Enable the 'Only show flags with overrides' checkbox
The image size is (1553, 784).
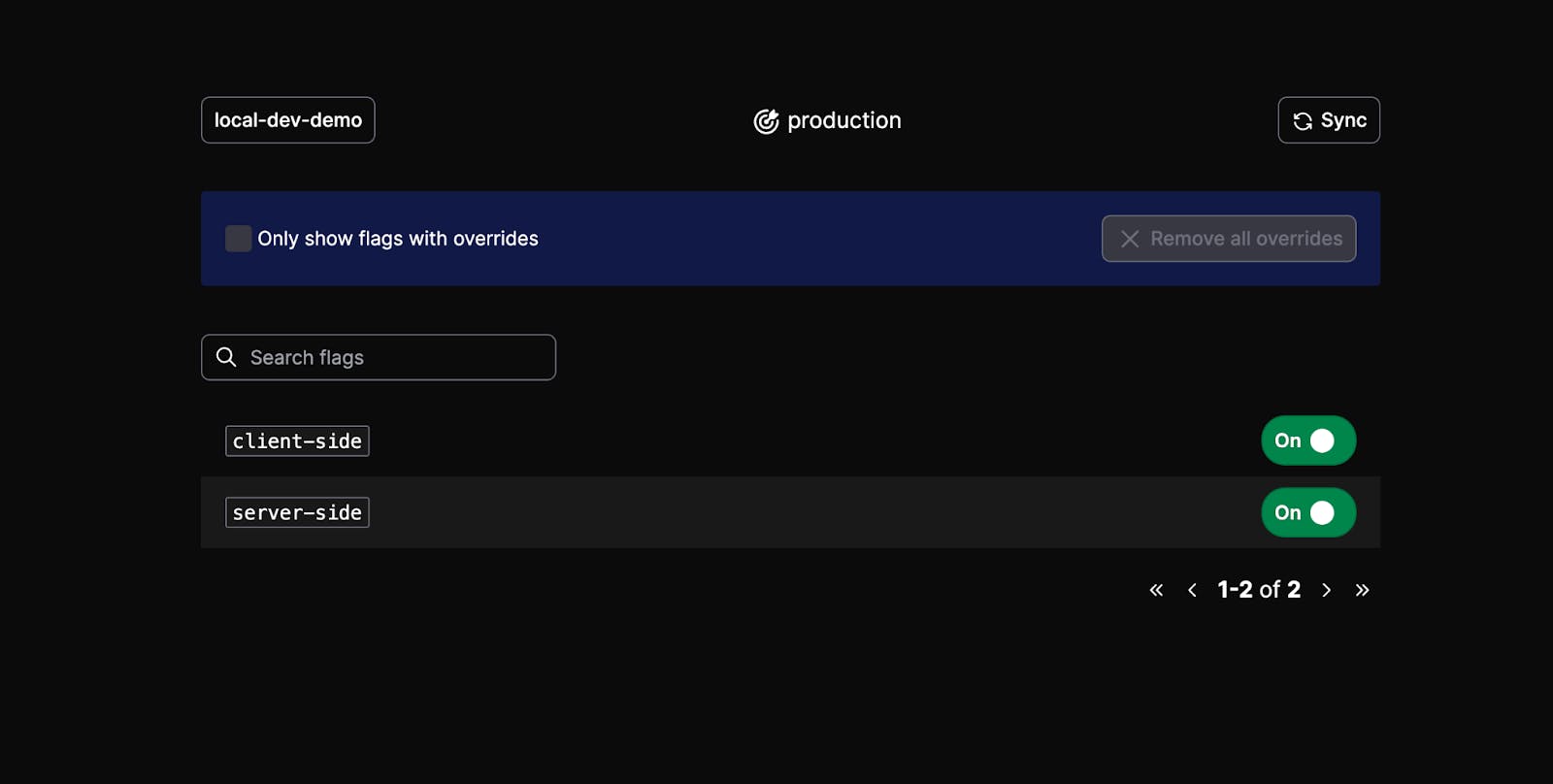click(238, 239)
